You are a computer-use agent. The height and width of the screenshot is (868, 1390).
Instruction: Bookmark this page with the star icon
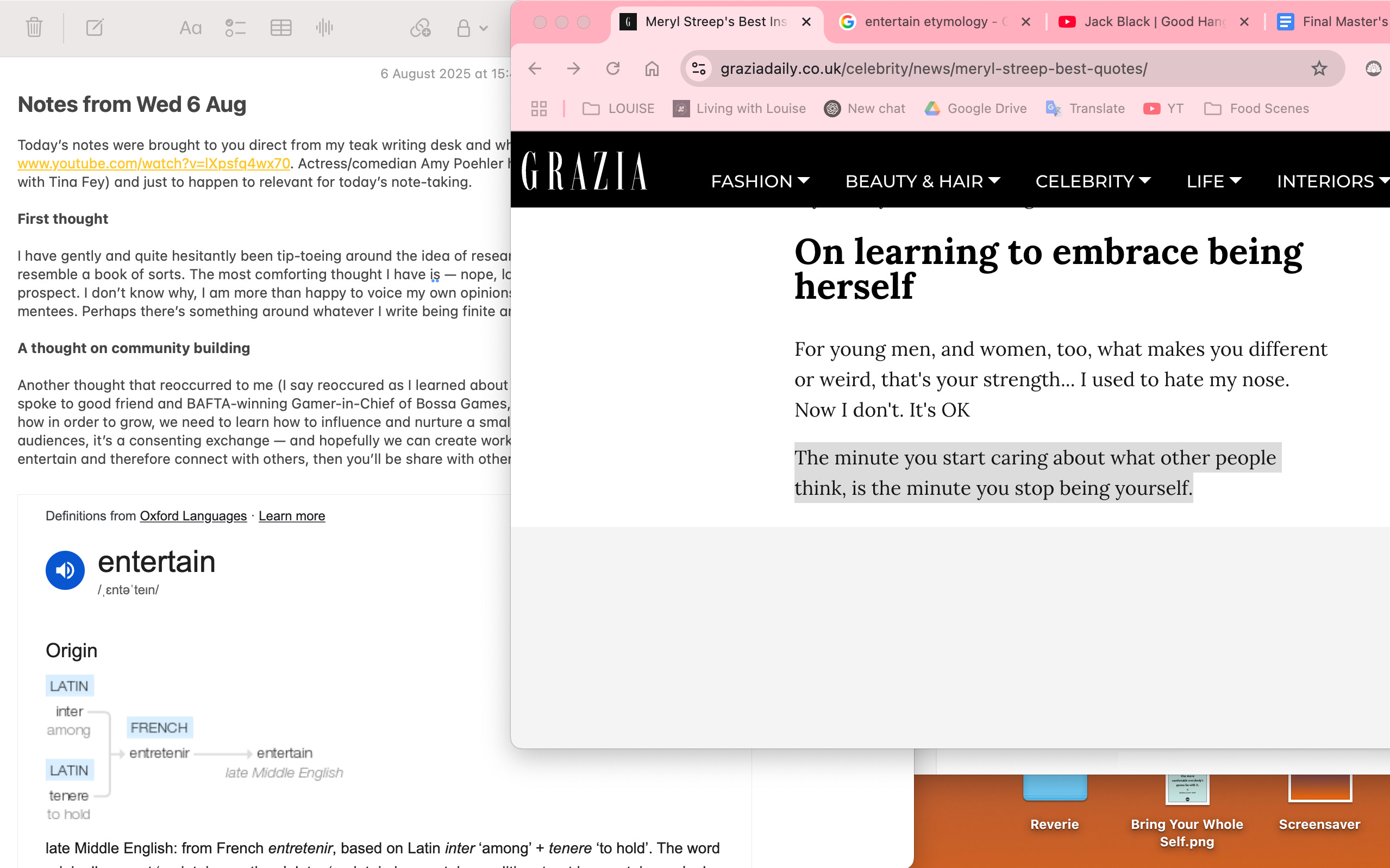pos(1319,69)
